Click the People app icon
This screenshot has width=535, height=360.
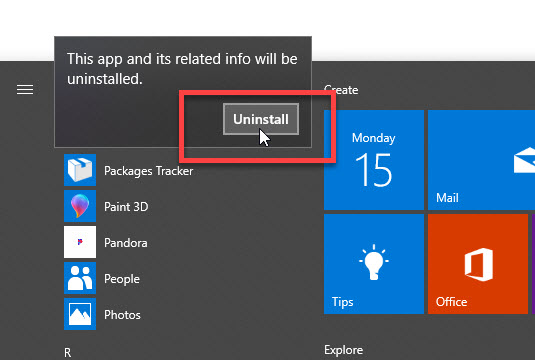coord(80,278)
